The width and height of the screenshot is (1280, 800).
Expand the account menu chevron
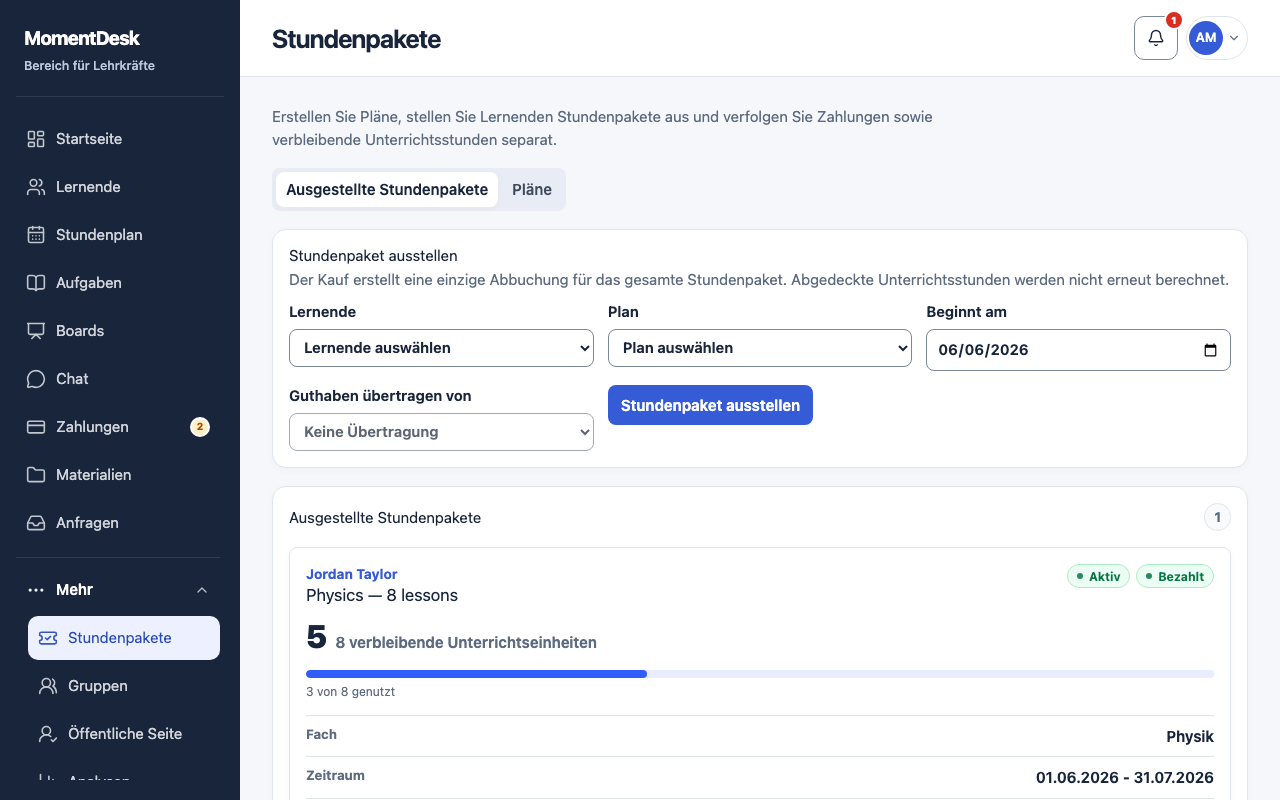point(1234,38)
